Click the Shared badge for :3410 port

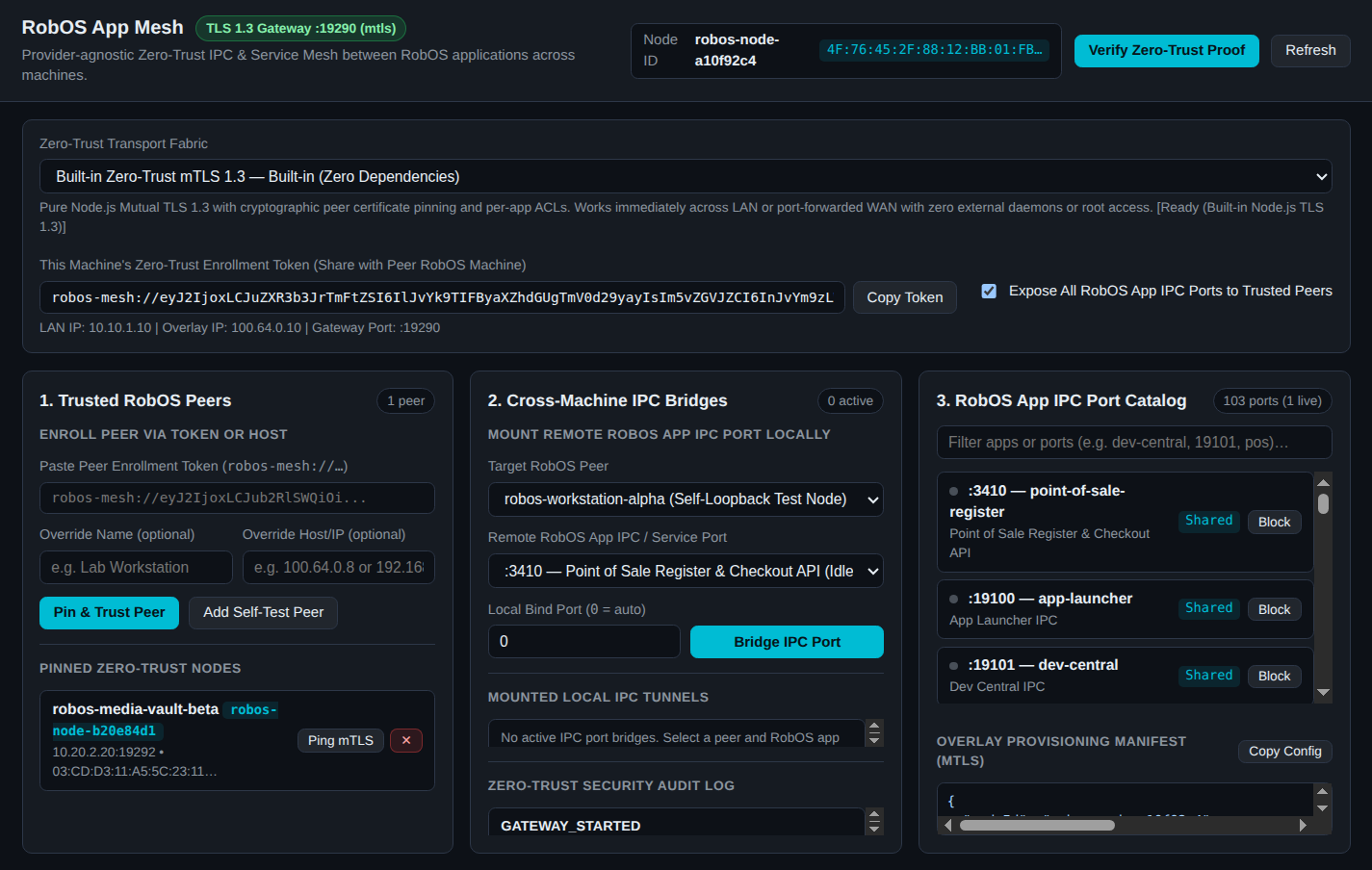[x=1209, y=521]
